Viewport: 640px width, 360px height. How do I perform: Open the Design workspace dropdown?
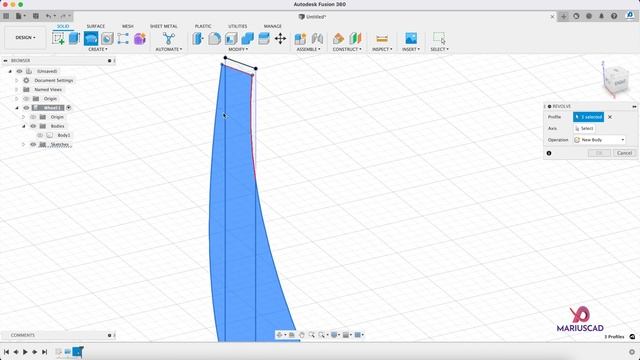(x=25, y=38)
